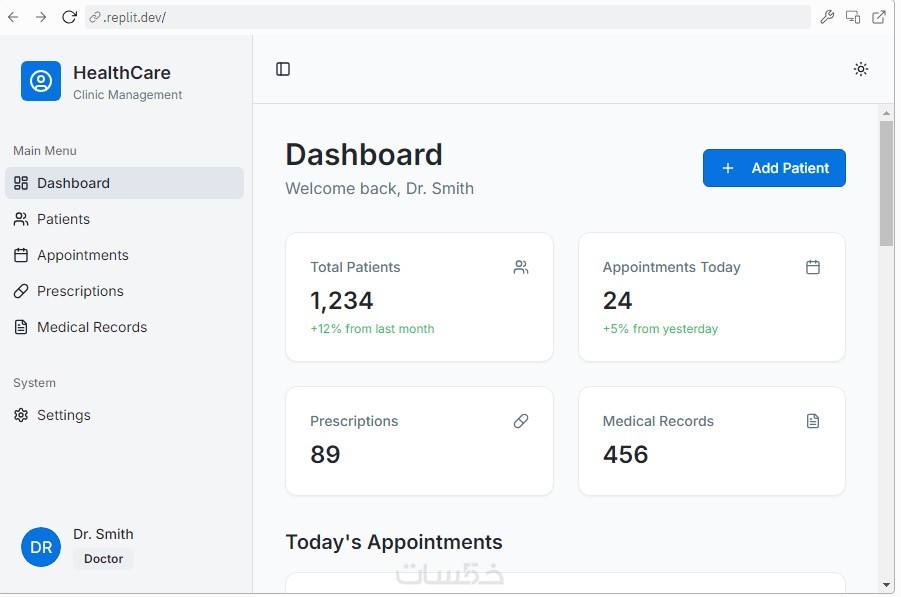Reload the page in the browser
The image size is (901, 597).
pos(69,17)
